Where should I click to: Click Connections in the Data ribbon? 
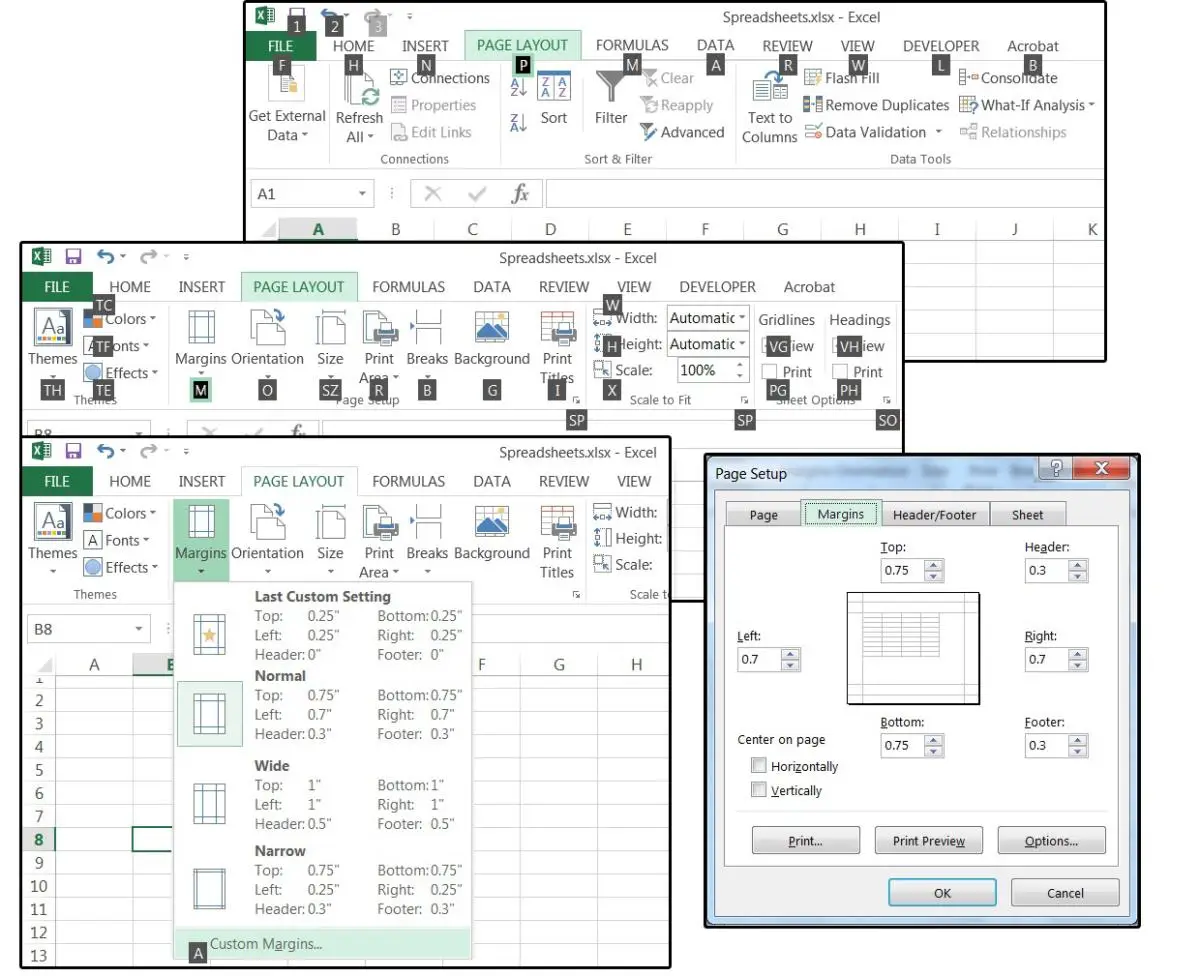(x=440, y=78)
